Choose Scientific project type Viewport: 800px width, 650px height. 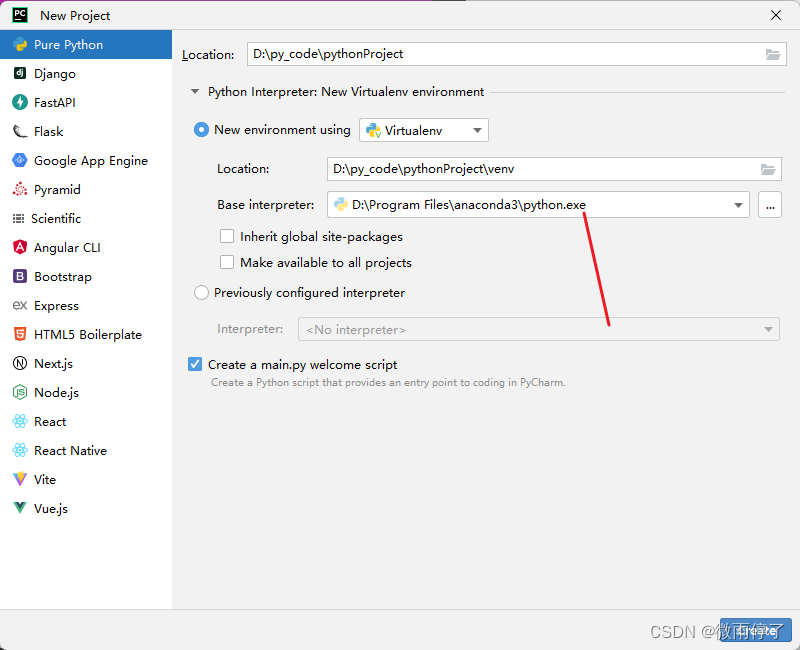pyautogui.click(x=86, y=218)
